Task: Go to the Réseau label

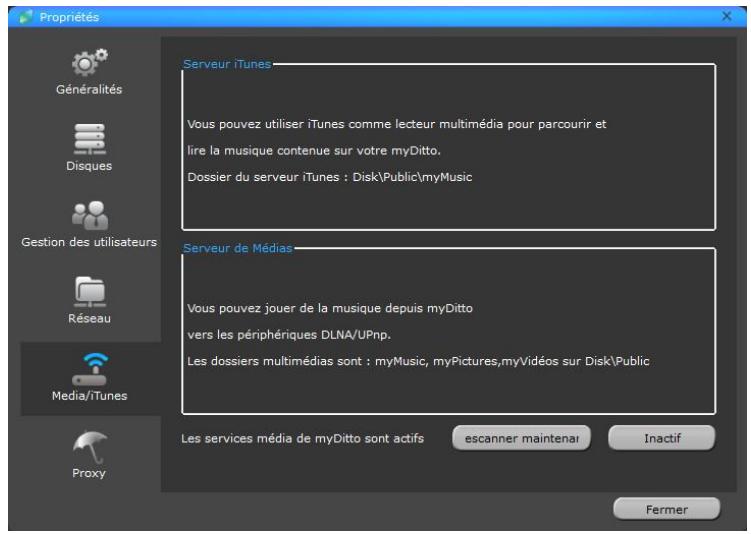Action: [90, 318]
